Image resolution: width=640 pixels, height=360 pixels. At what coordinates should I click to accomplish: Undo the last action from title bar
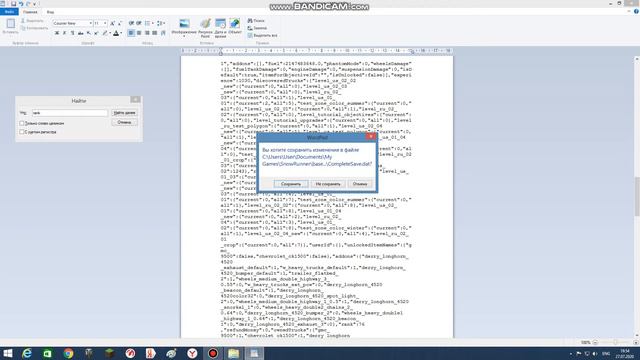tap(21, 4)
